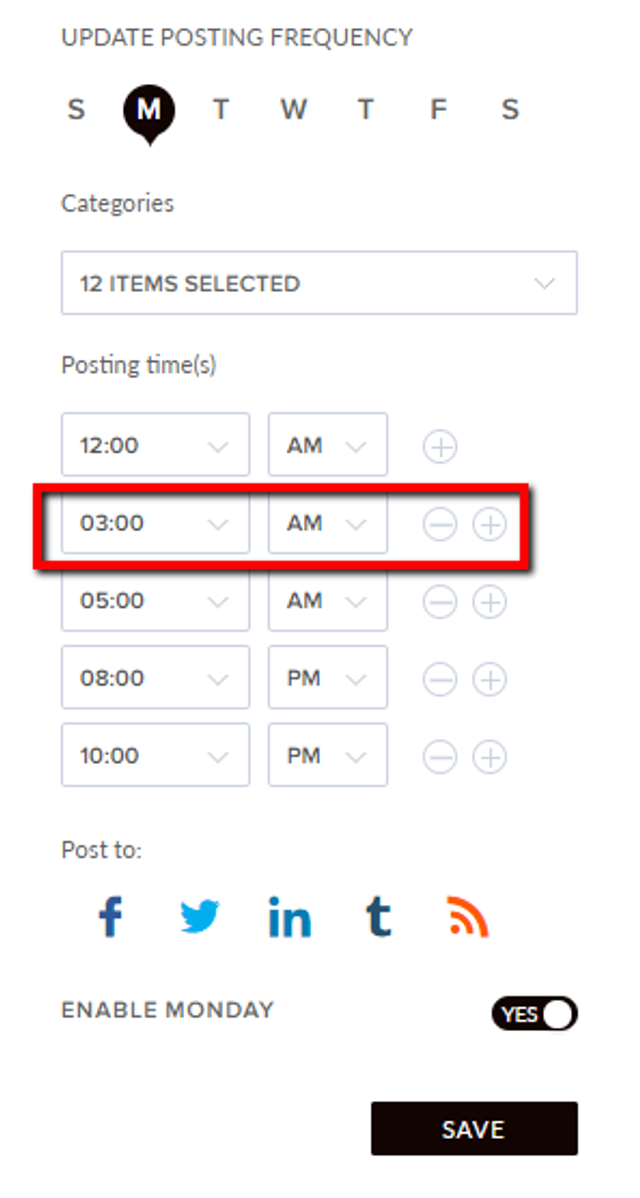Screen dimensions: 640x1198
Task: Select the Facebook icon under Post to
Action: point(111,917)
